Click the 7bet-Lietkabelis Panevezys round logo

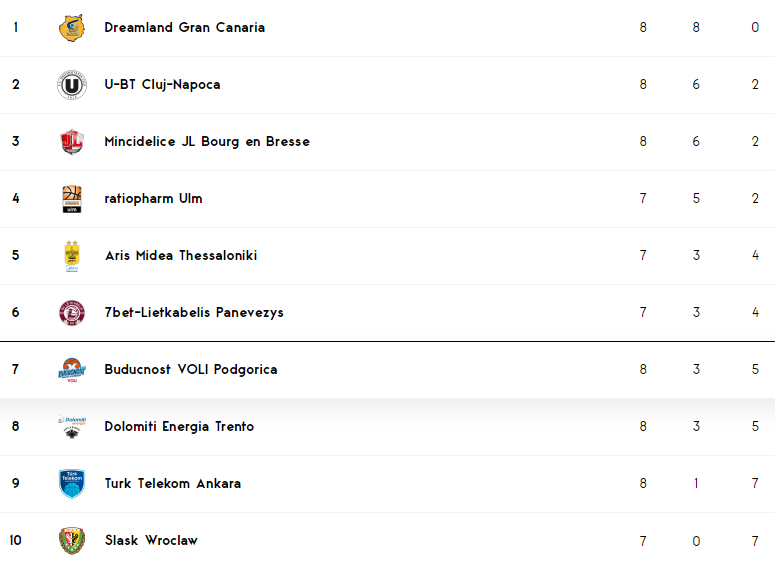pyautogui.click(x=72, y=313)
